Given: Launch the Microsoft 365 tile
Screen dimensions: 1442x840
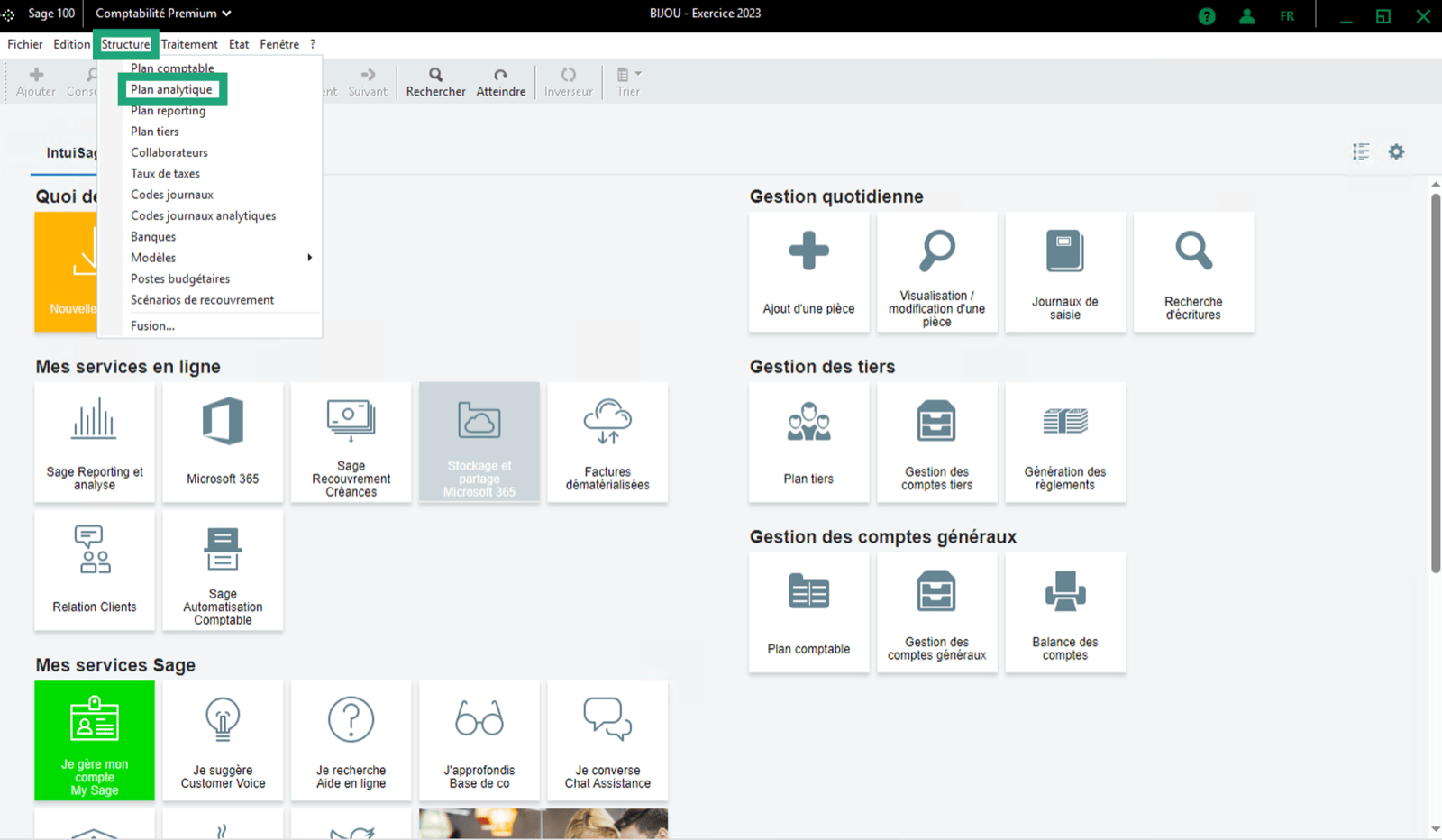Looking at the screenshot, I should pos(223,443).
